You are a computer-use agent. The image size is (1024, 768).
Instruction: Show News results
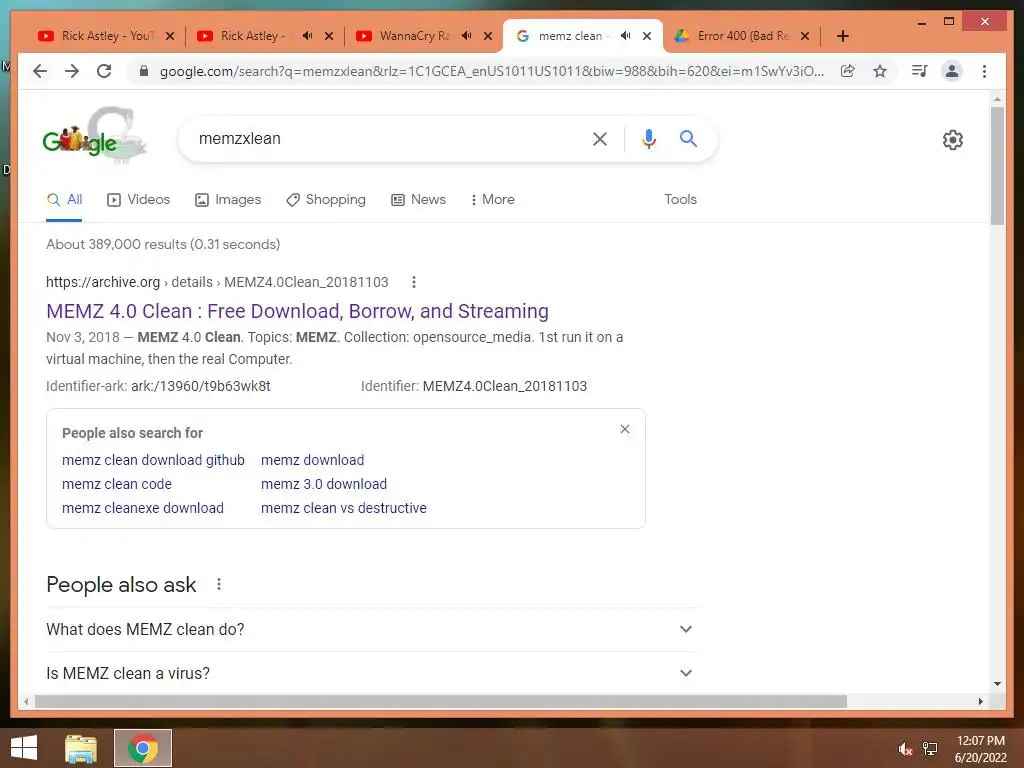(419, 199)
